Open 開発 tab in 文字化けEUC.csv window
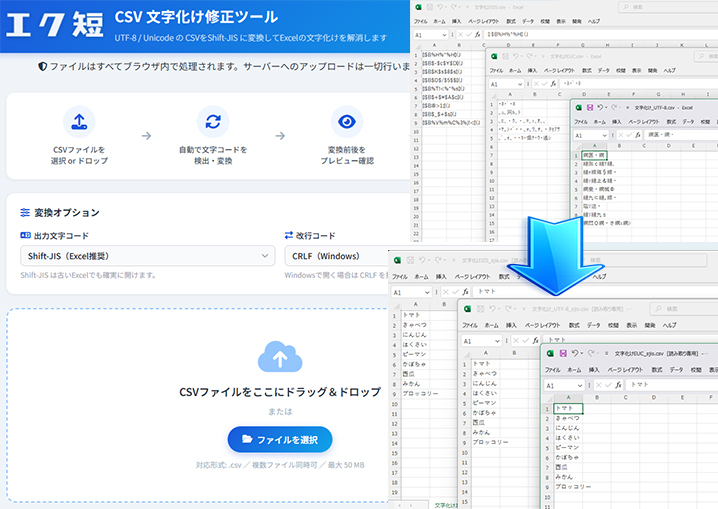The width and height of the screenshot is (718, 509). tap(652, 70)
